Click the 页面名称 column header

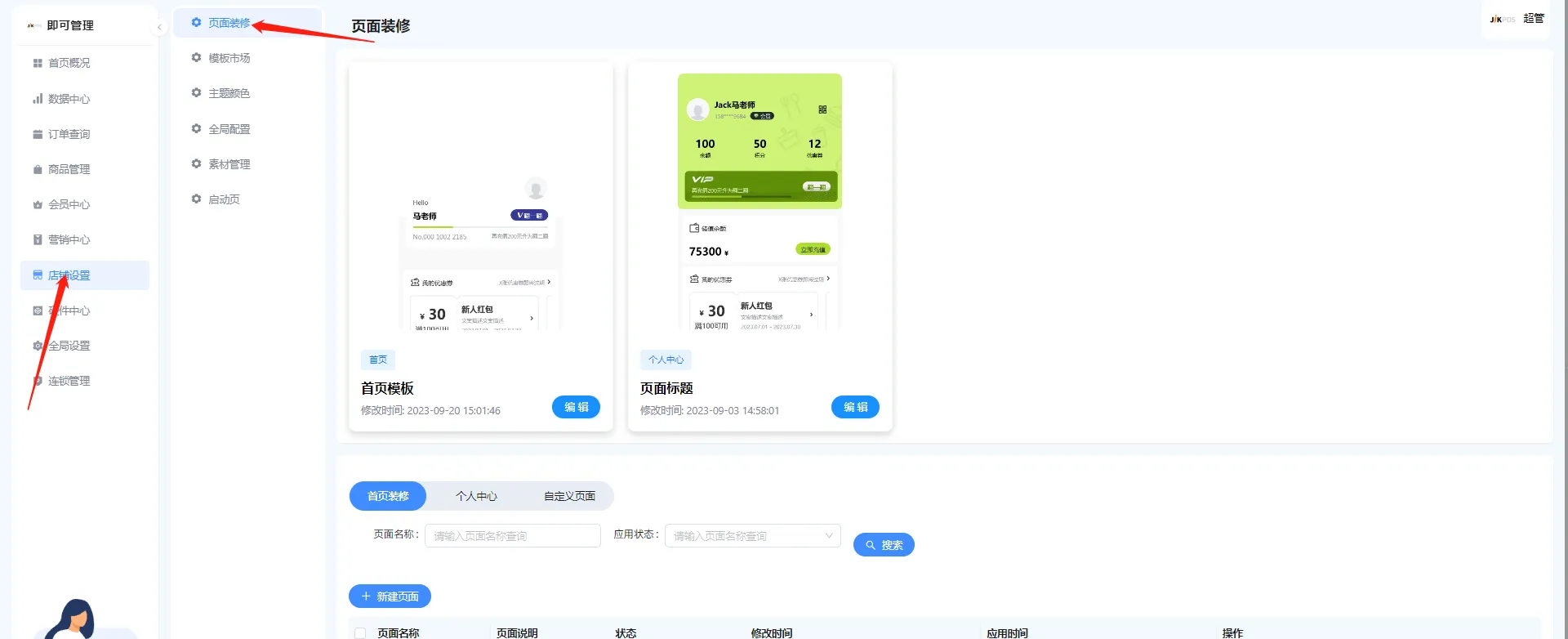(x=398, y=633)
